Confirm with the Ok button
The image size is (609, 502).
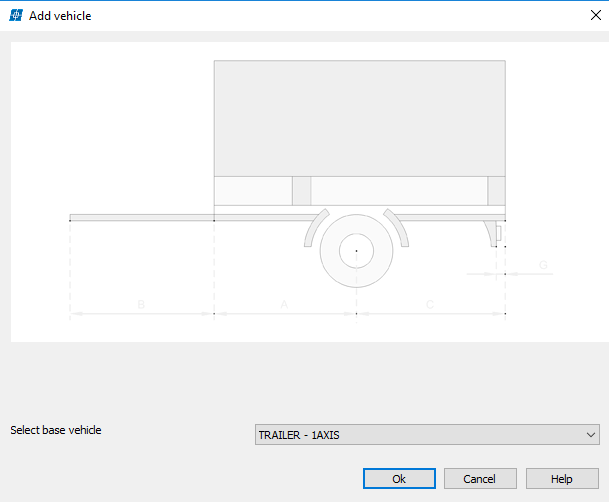coord(399,479)
